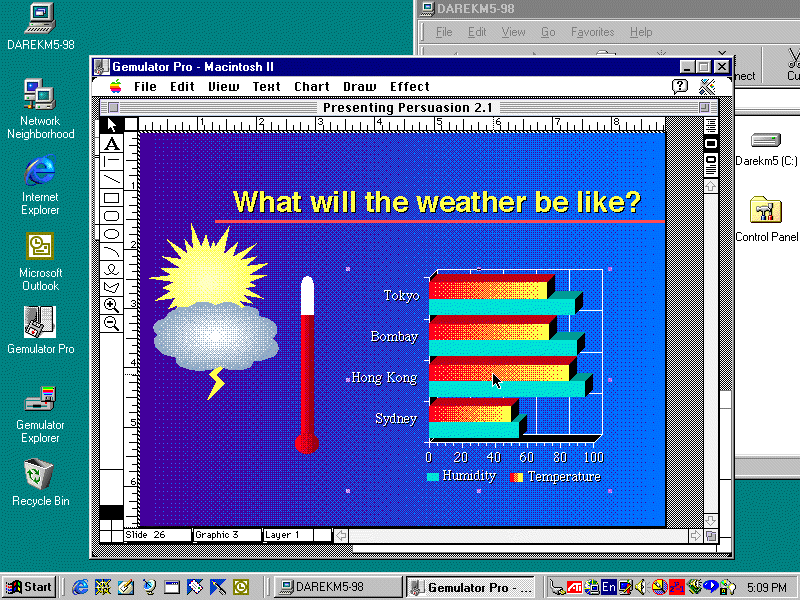Click the ATI tray icon
This screenshot has height=600, width=800.
pyautogui.click(x=575, y=587)
